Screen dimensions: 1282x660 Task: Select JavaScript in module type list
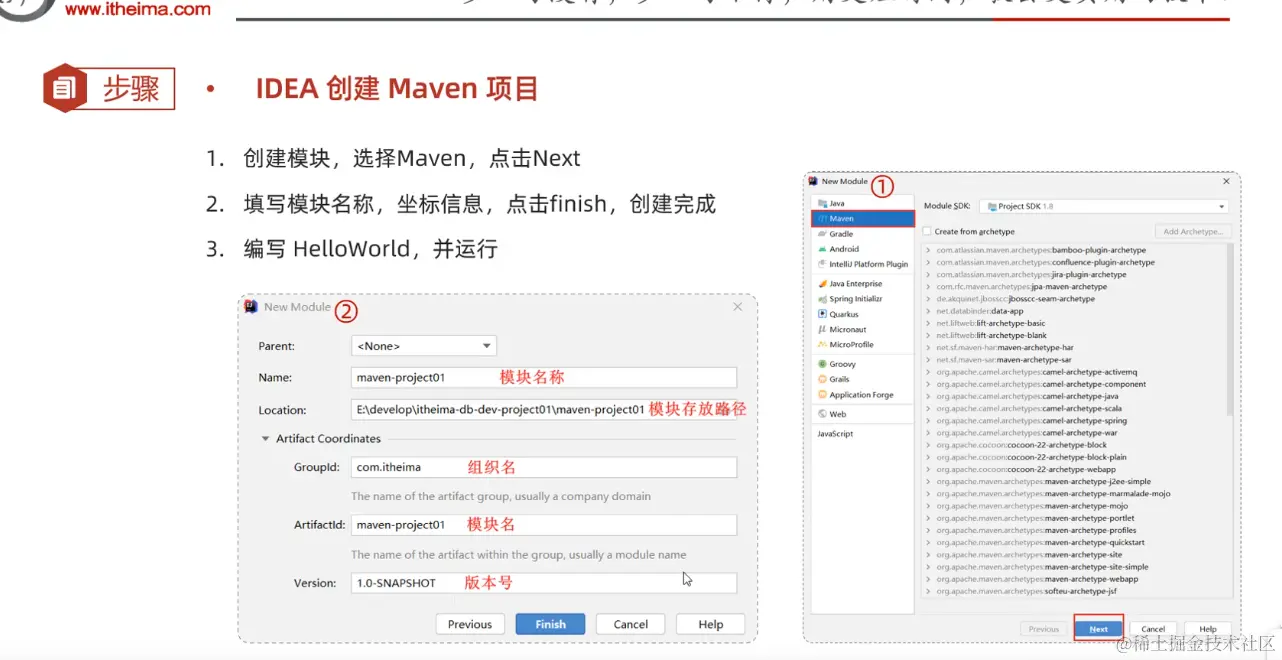pyautogui.click(x=835, y=434)
